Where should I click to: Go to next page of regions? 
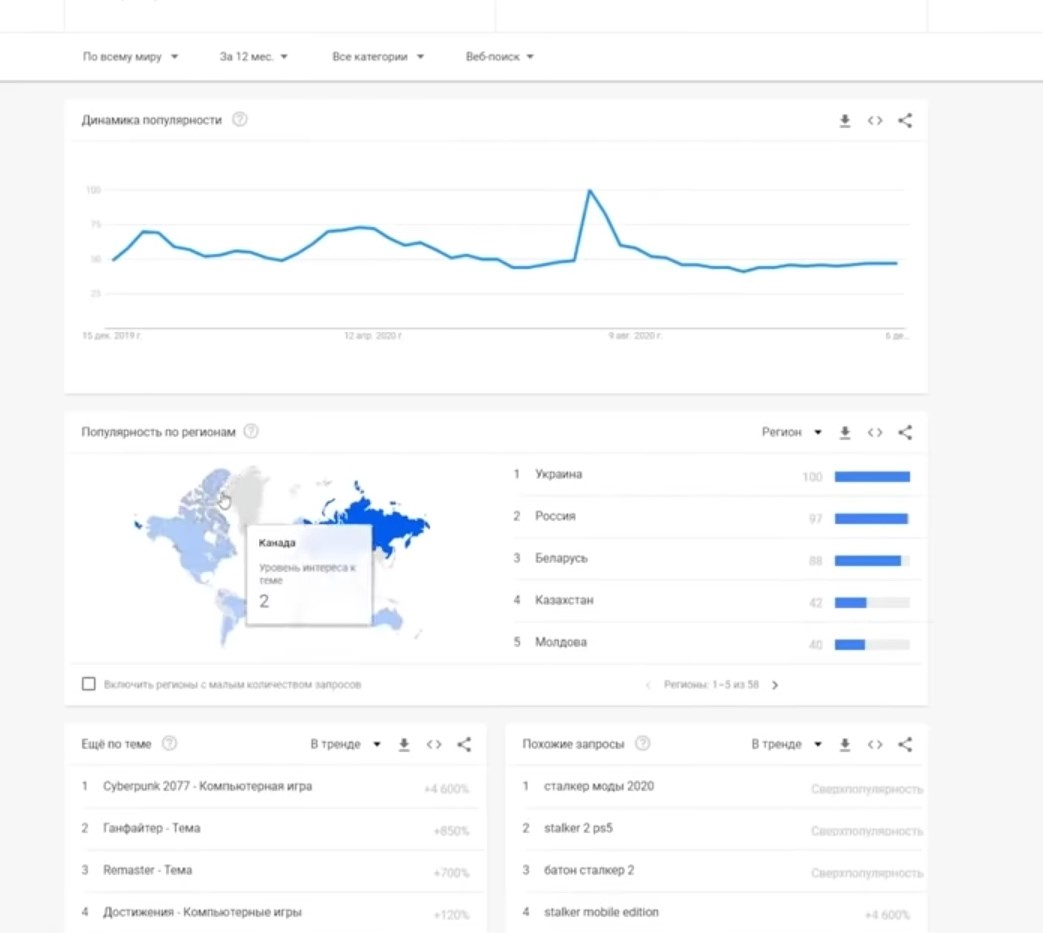click(x=775, y=685)
